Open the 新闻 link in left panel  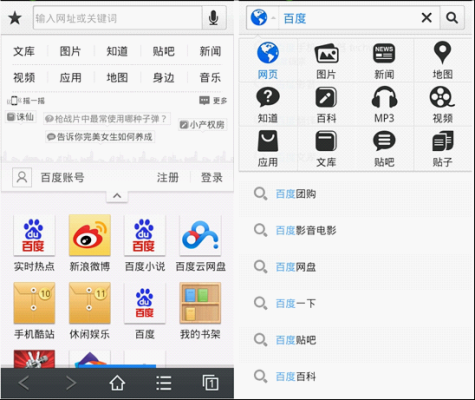210,51
